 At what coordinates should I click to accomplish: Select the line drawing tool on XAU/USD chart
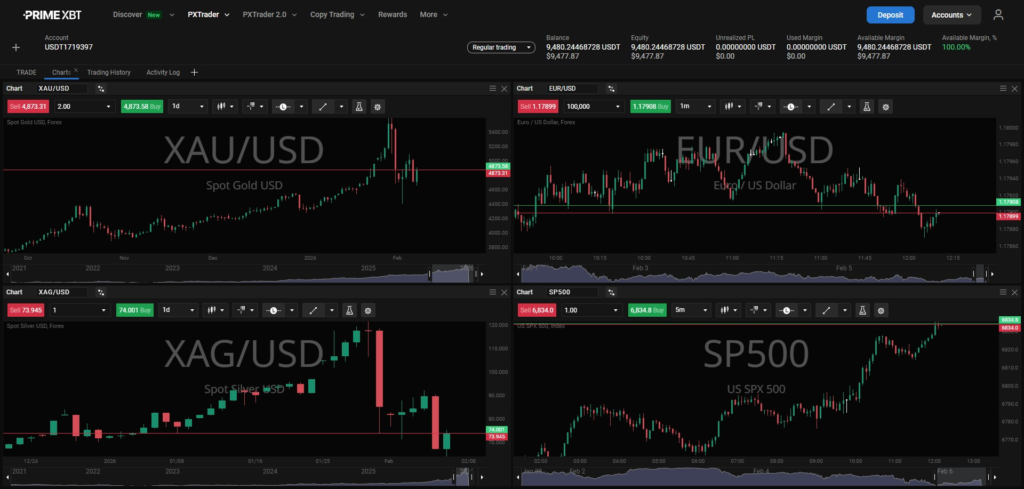coord(323,106)
